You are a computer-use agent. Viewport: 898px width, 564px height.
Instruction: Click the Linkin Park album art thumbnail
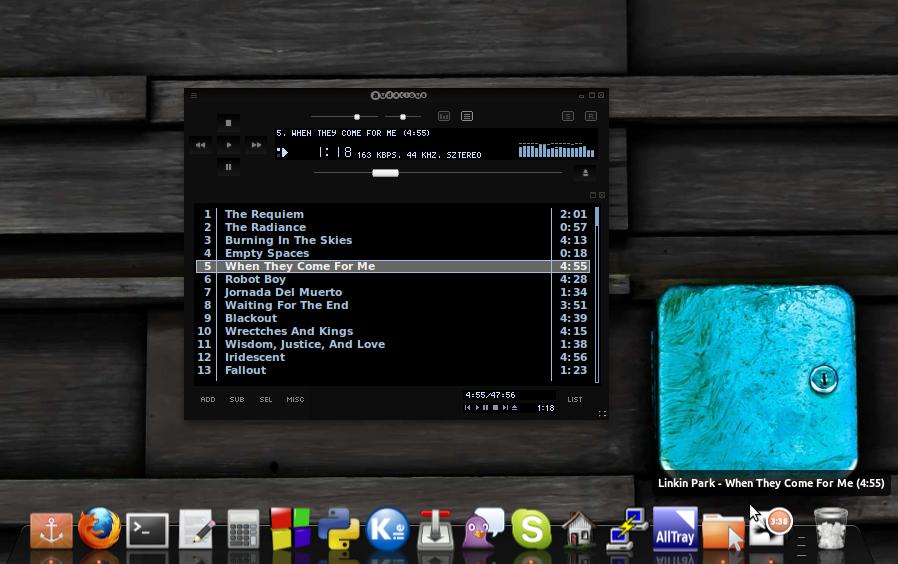[x=757, y=378]
